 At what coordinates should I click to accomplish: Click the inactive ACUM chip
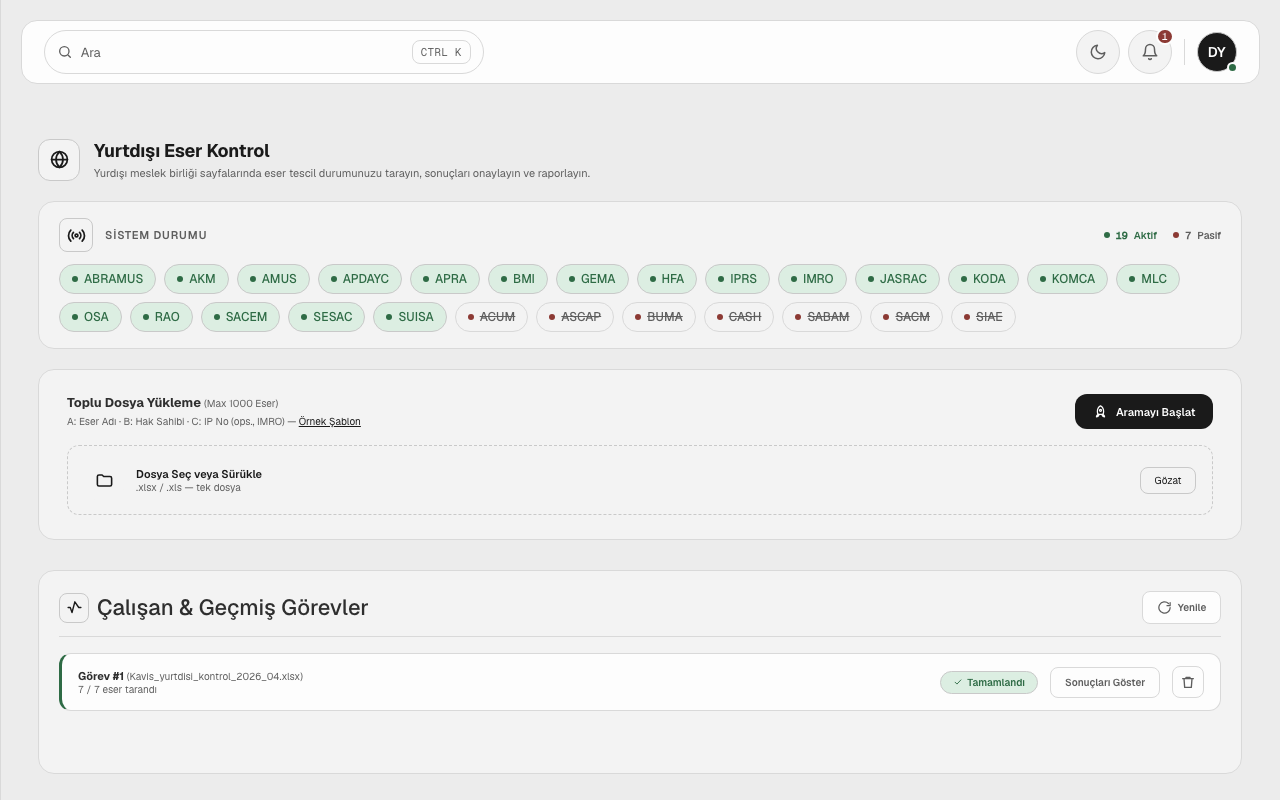[491, 317]
